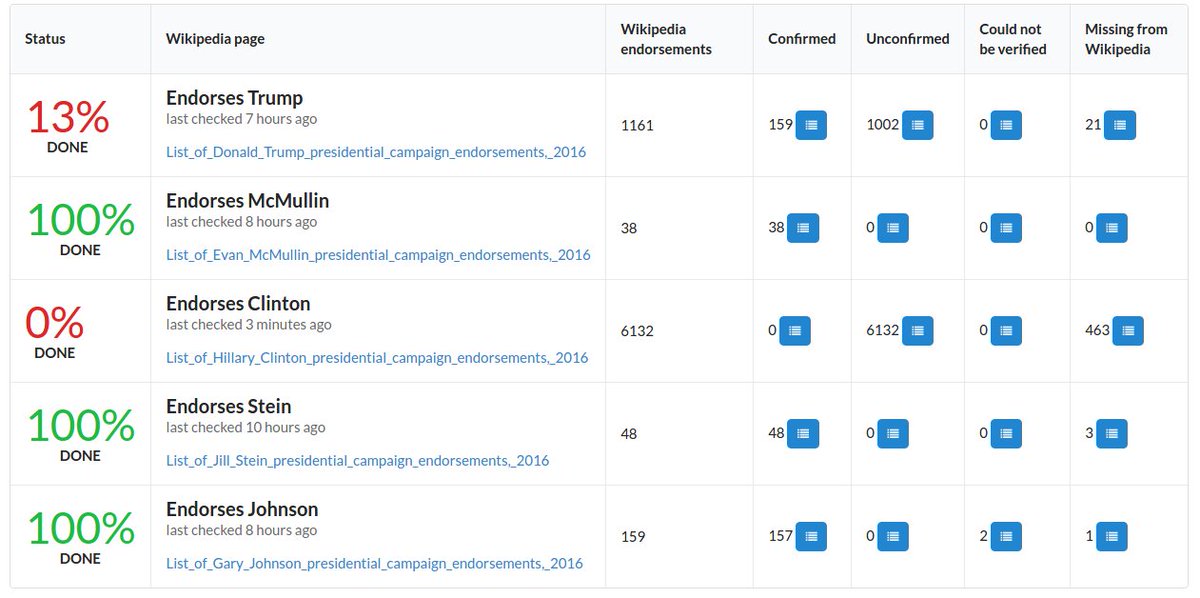Click the Could not be verified header
Screen dimensions: 1200x598
click(x=1013, y=39)
